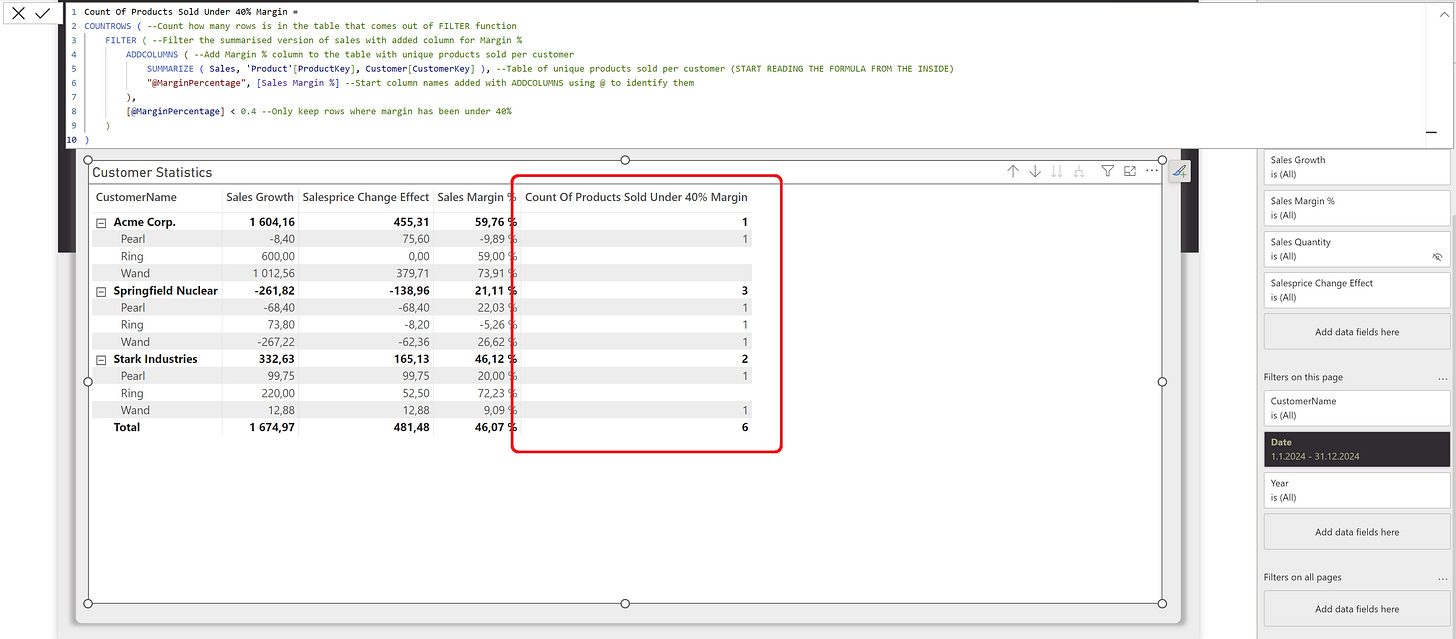Open the format paintbrush icon beside the visual
The width and height of the screenshot is (1456, 639).
(1181, 172)
